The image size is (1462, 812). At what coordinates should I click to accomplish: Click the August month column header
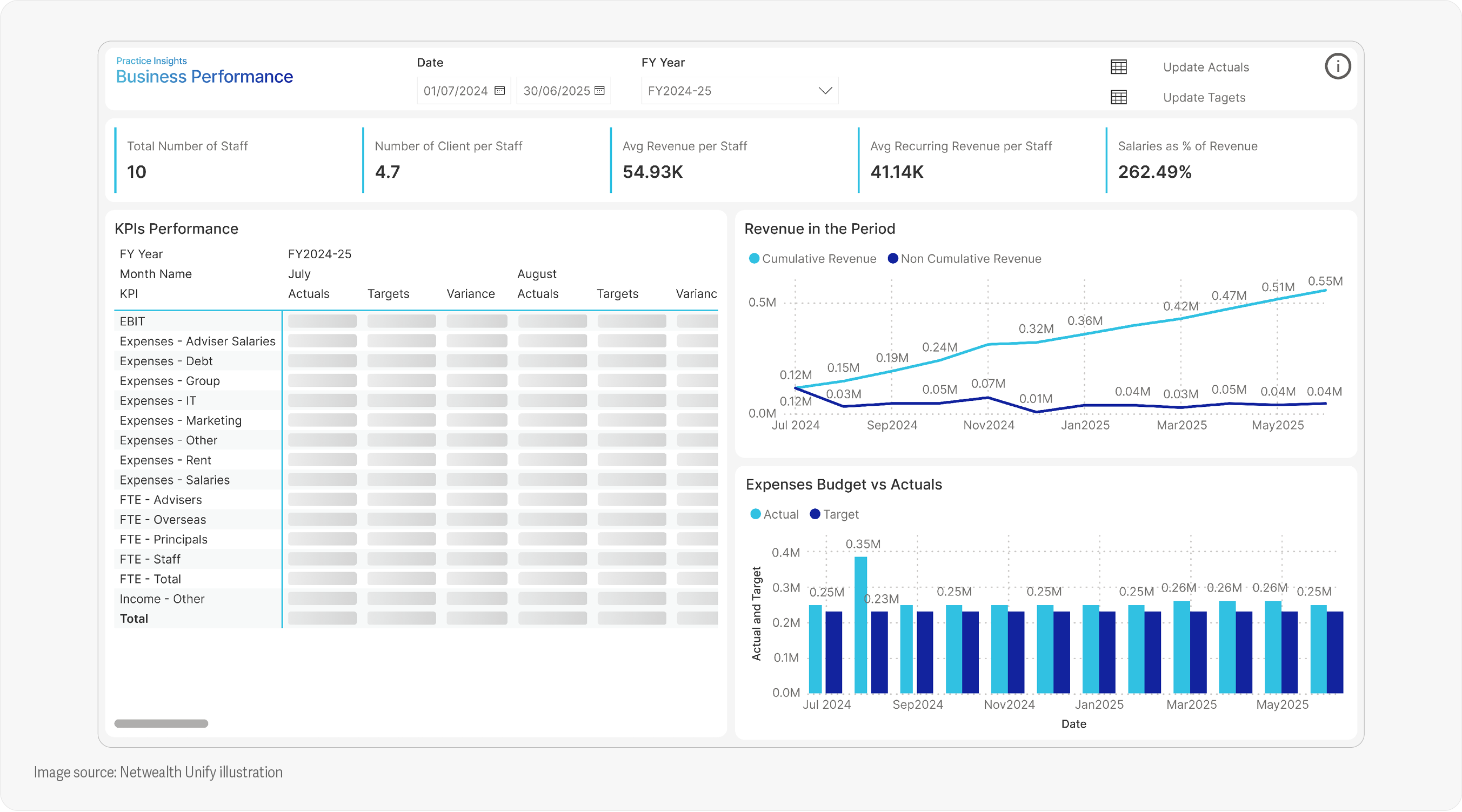pyautogui.click(x=536, y=274)
